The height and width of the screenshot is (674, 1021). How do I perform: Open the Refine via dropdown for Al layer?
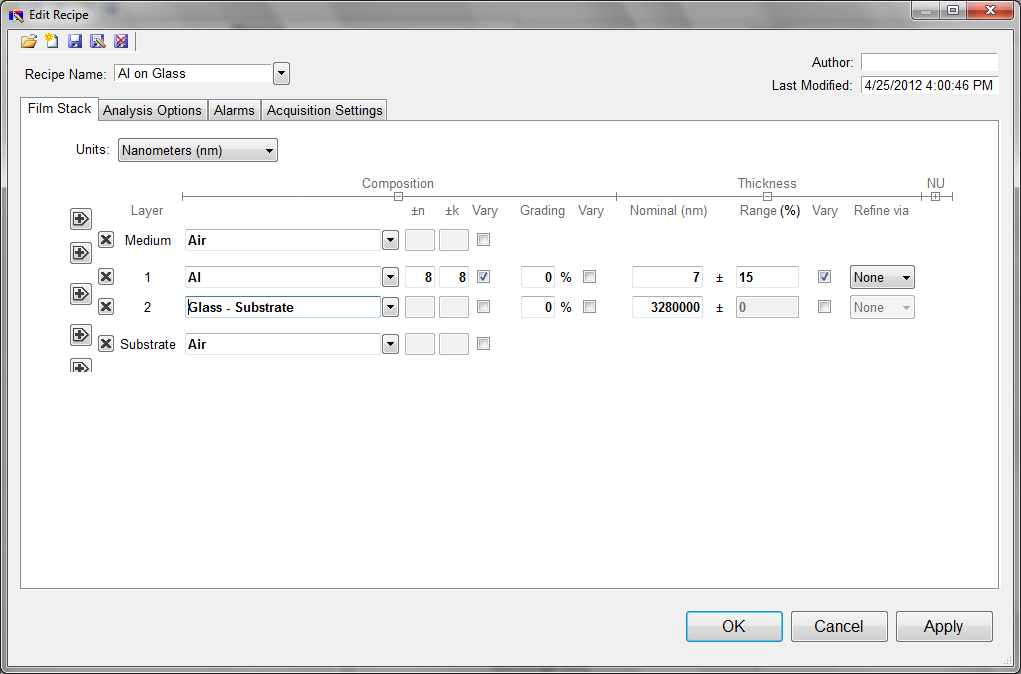coord(882,277)
